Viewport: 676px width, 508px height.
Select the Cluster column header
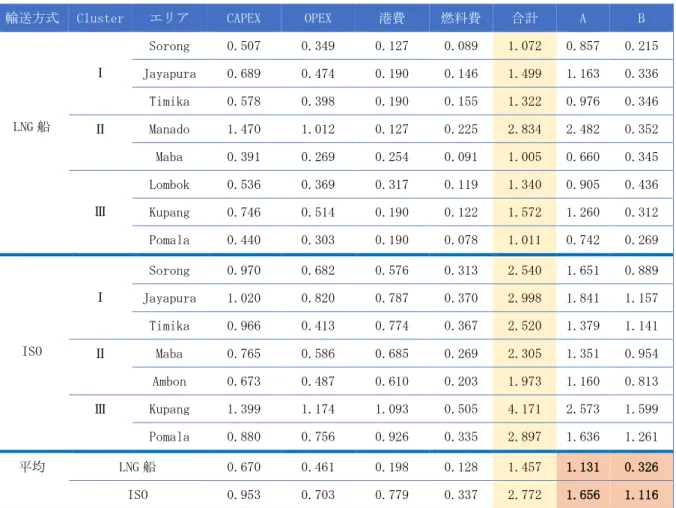pyautogui.click(x=100, y=18)
